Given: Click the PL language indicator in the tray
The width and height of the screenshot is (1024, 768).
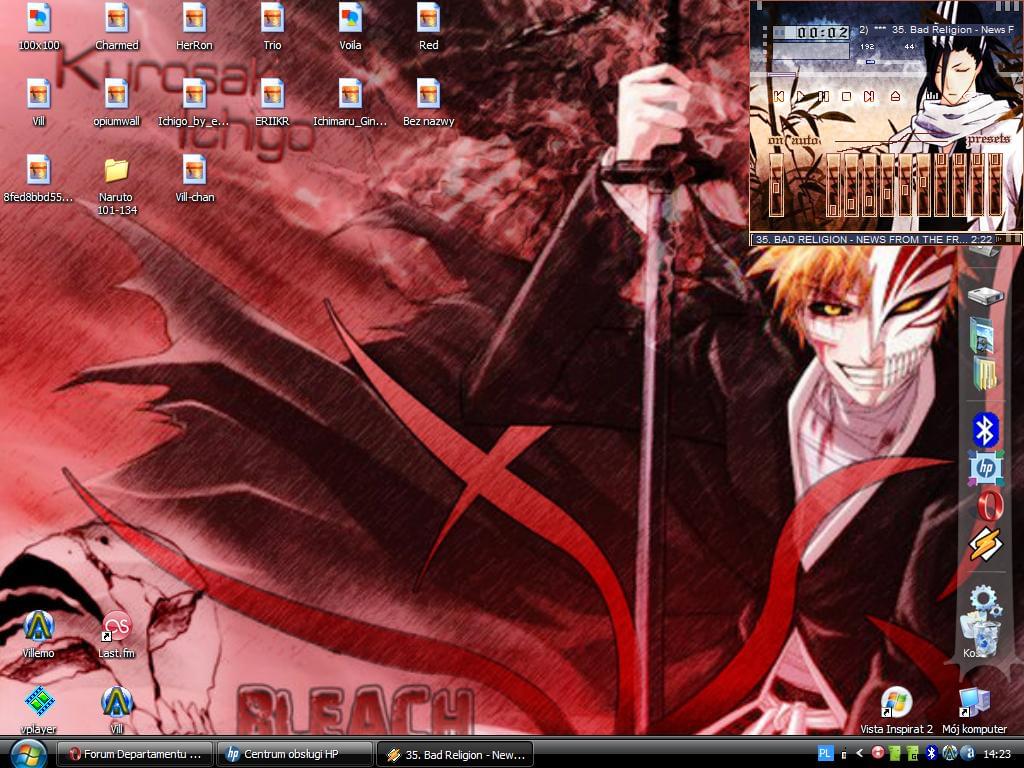Looking at the screenshot, I should tap(825, 754).
